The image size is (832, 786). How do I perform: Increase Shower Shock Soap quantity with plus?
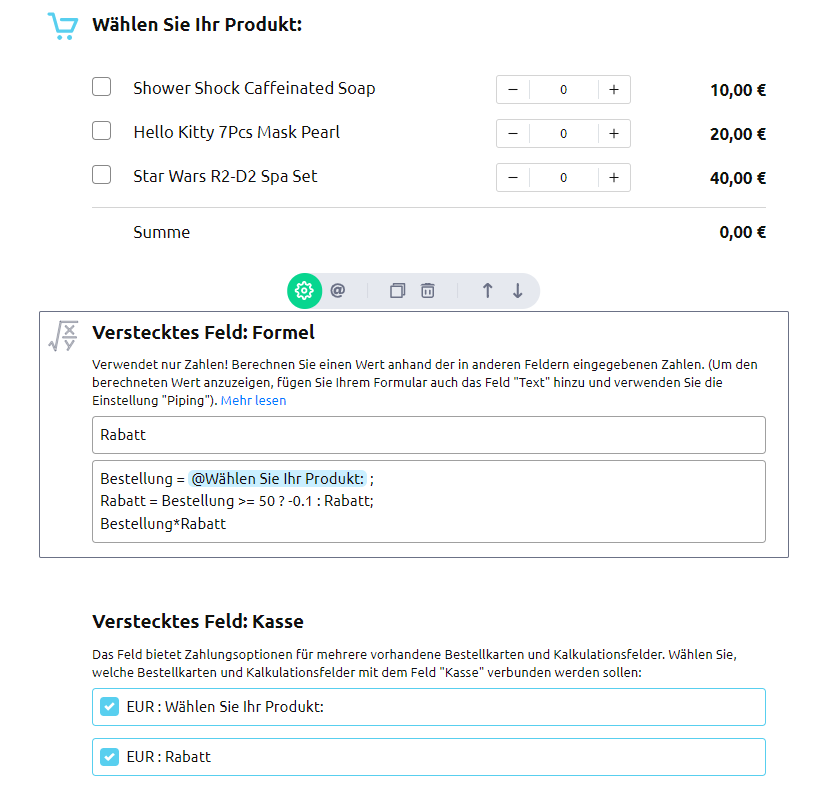coord(614,90)
